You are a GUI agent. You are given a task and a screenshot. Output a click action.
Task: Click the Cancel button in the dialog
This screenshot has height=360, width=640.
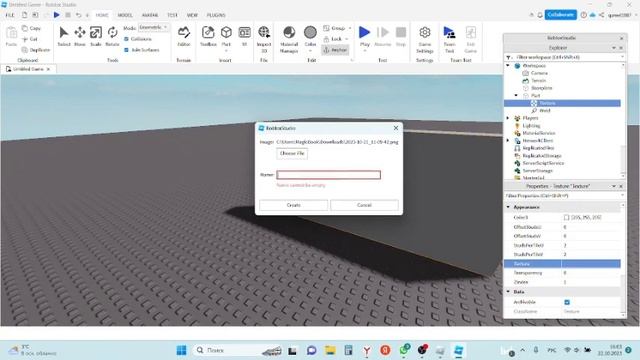click(364, 205)
